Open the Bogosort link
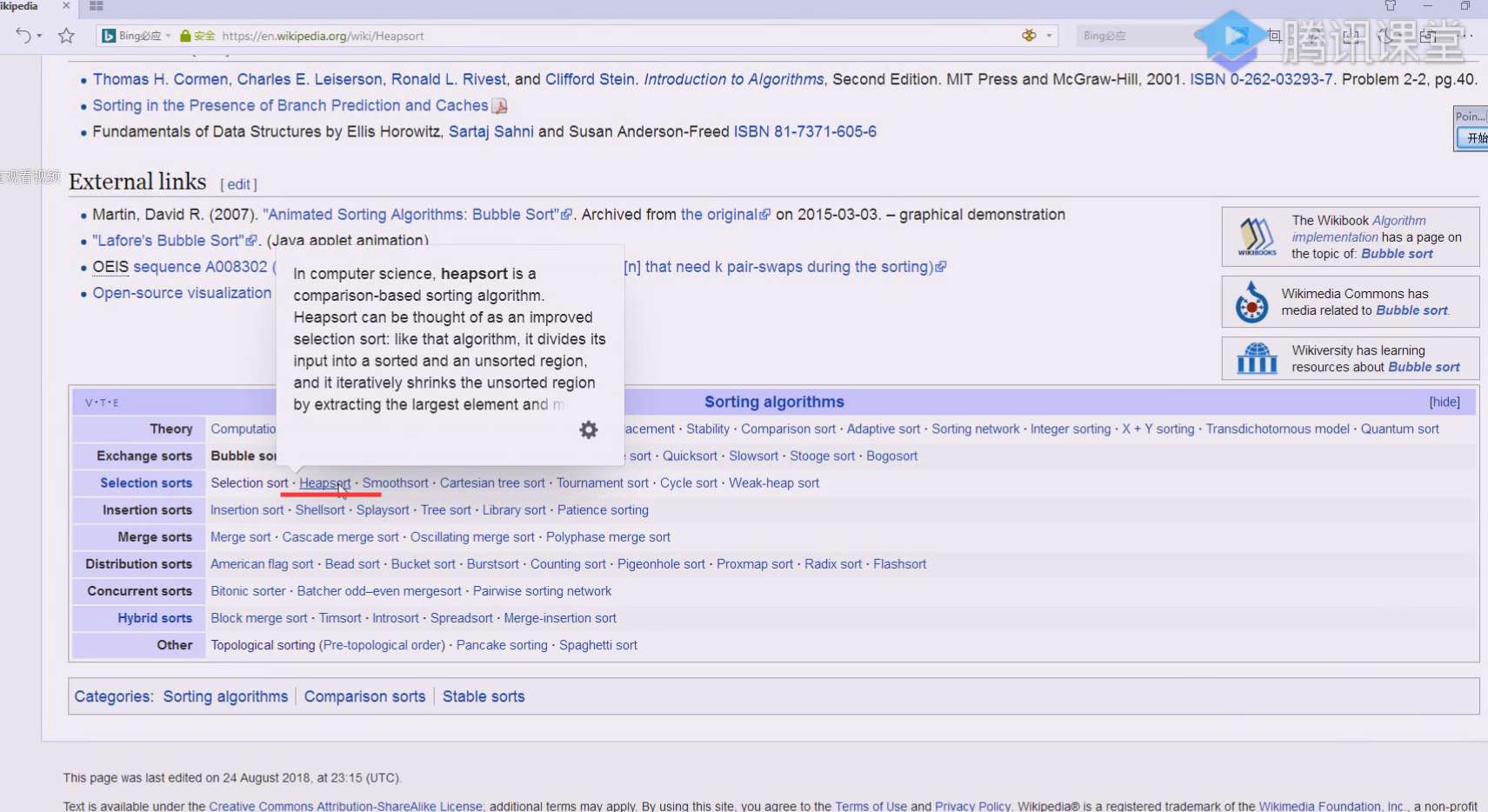 892,456
